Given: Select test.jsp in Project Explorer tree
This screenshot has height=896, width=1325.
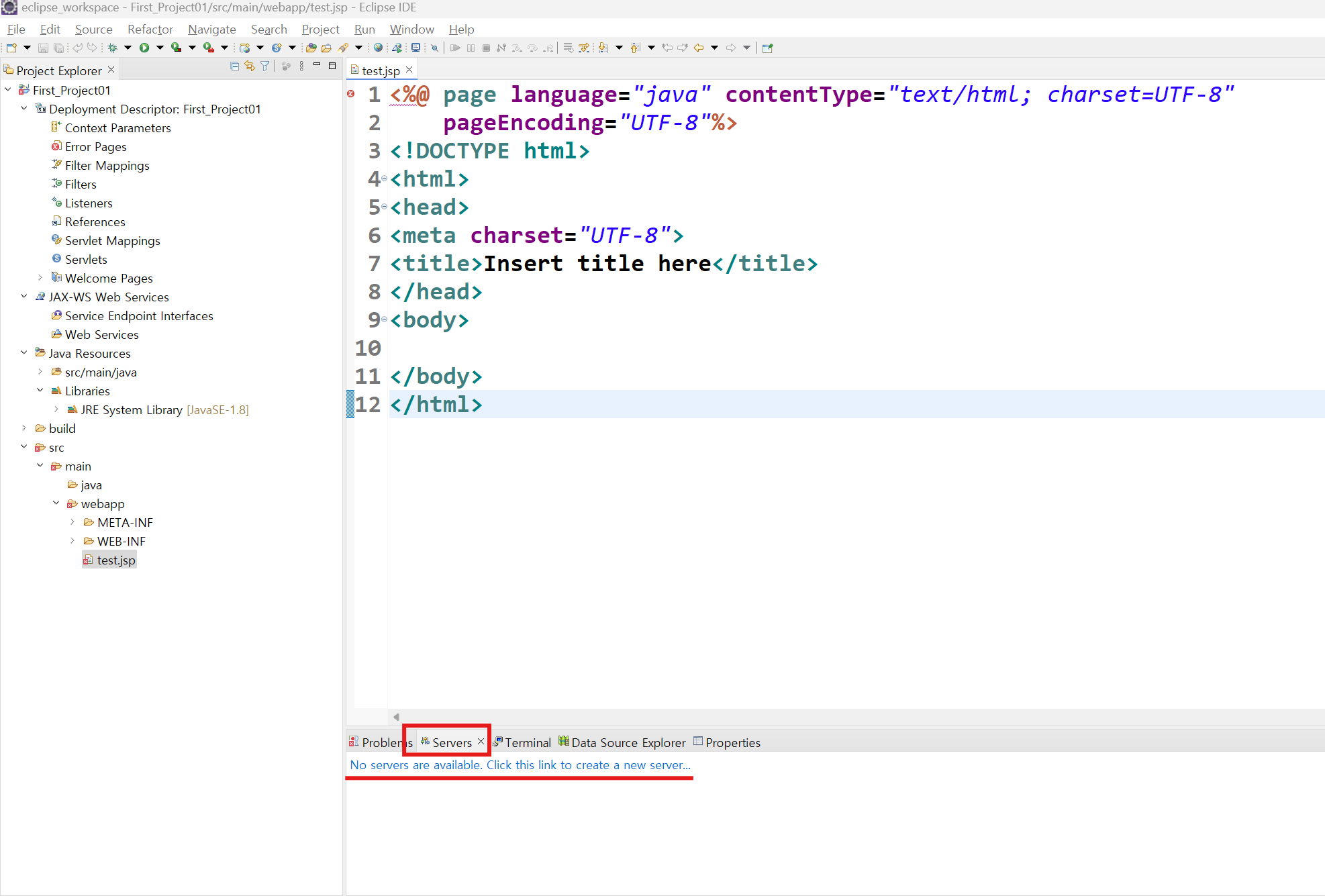Looking at the screenshot, I should (x=115, y=560).
